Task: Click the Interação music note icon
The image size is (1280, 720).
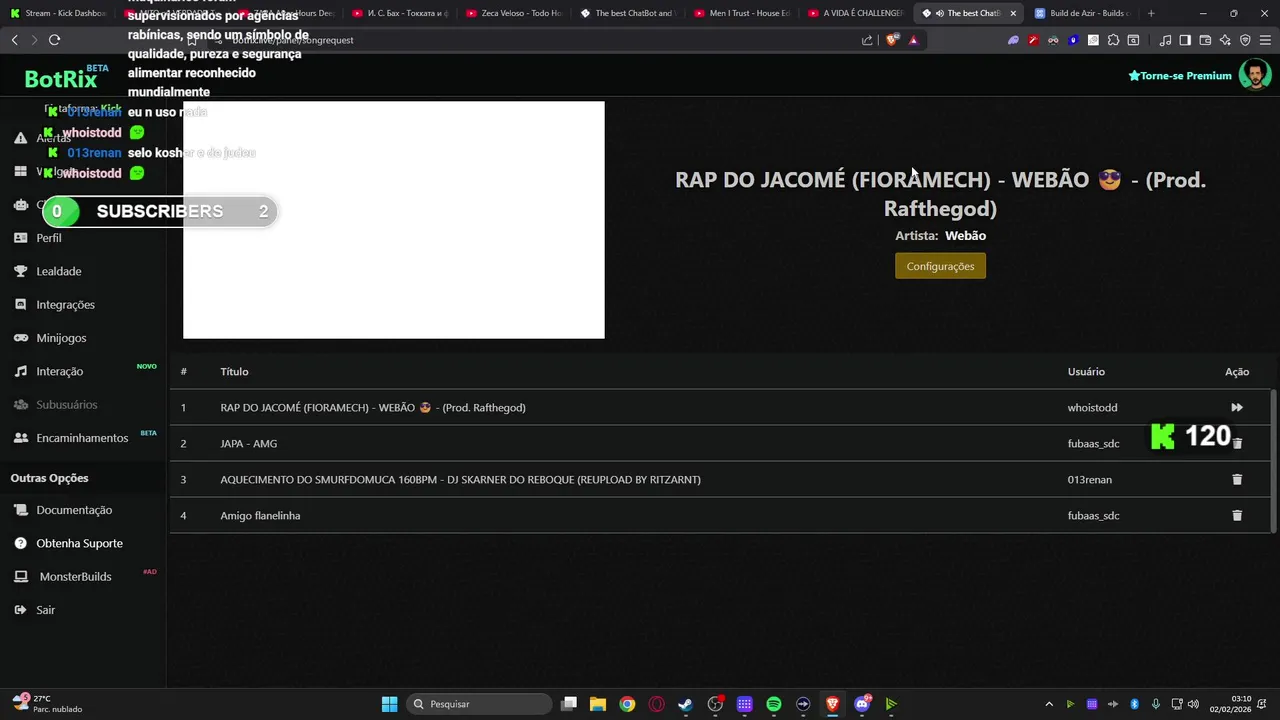Action: click(x=20, y=371)
